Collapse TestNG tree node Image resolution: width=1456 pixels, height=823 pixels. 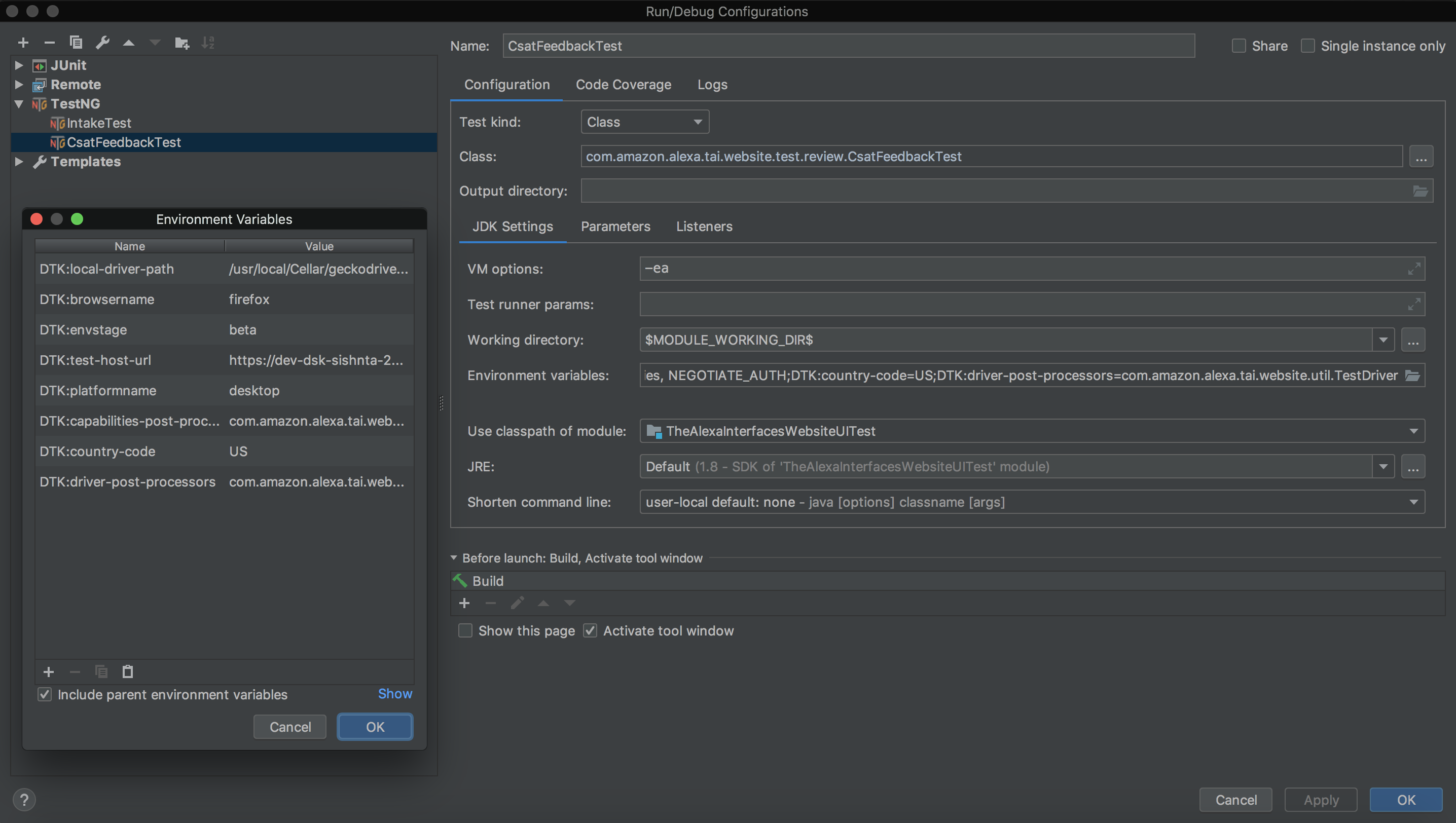(x=19, y=104)
